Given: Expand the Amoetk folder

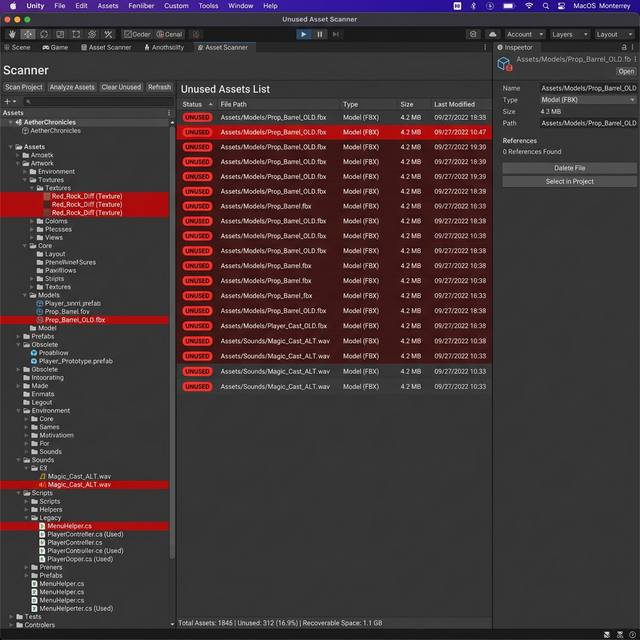Looking at the screenshot, I should (x=18, y=155).
